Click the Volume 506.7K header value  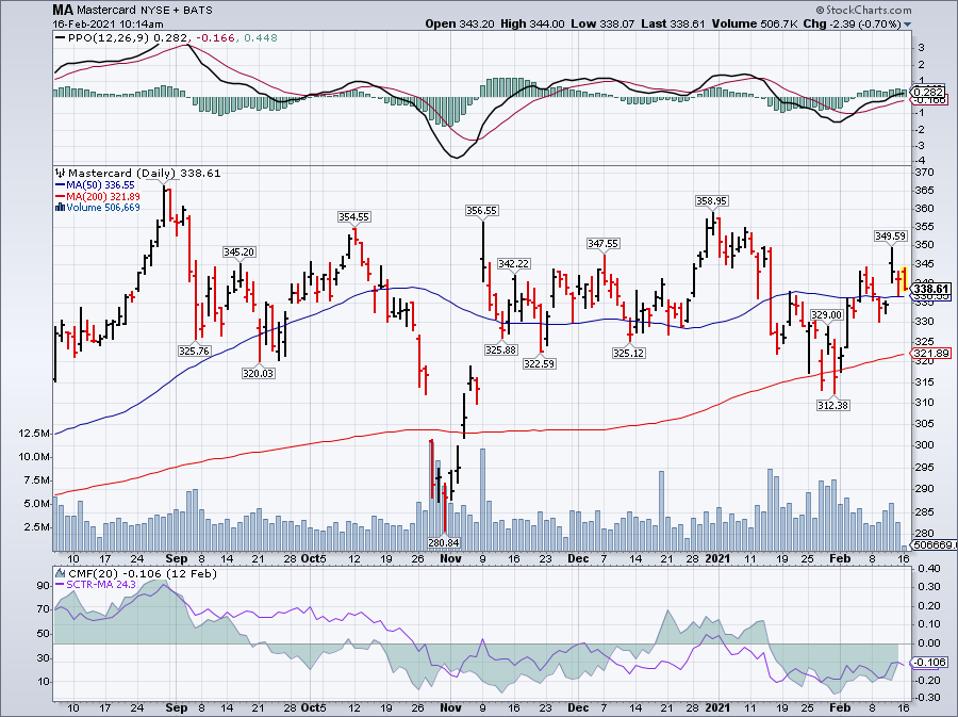click(x=755, y=24)
